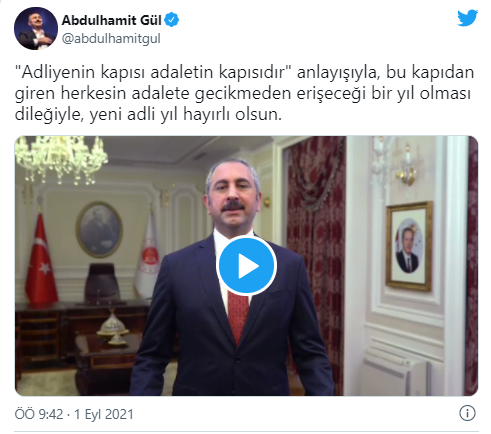
Task: Click the ÖÖ 9:42 timestamp
Action: tap(39, 414)
